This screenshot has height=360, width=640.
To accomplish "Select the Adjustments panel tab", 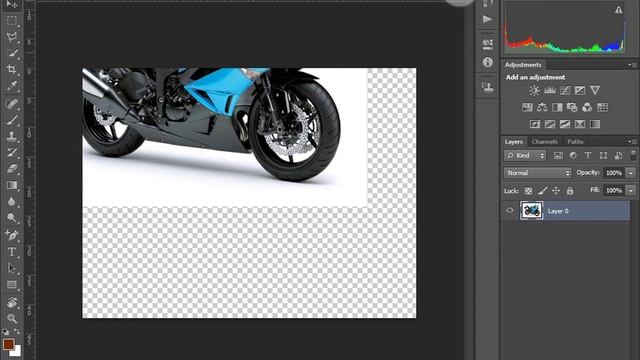I will coord(523,65).
